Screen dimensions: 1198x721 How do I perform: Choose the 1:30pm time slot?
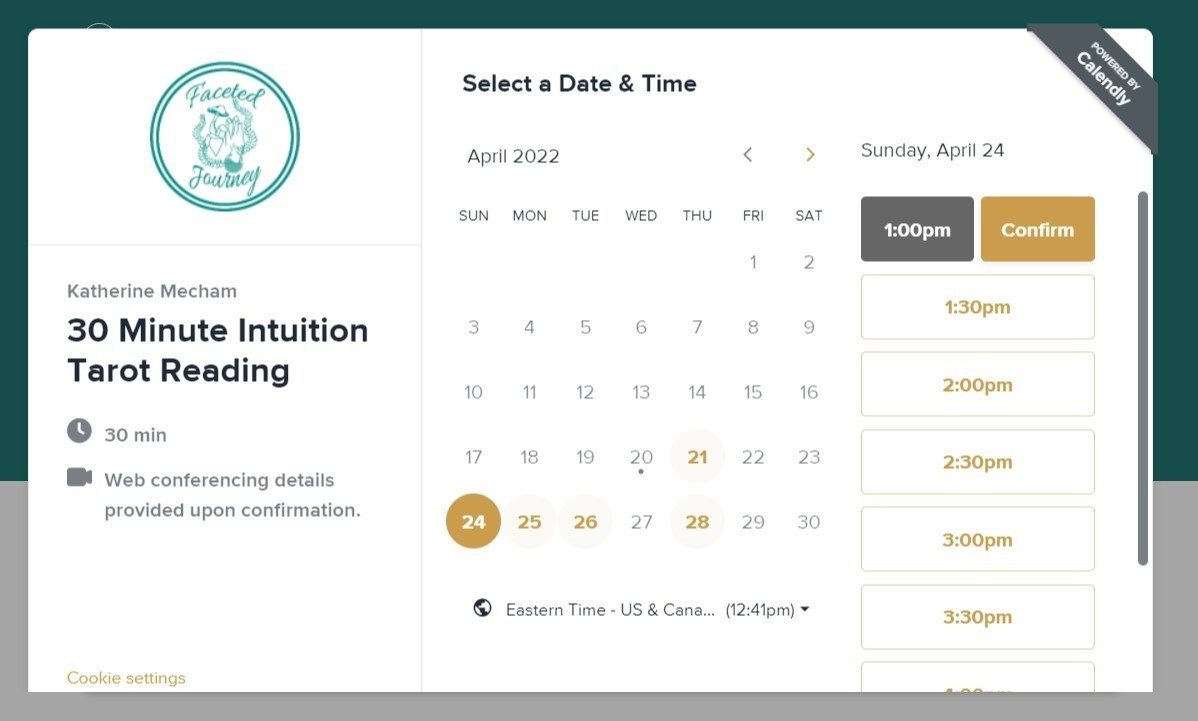977,307
